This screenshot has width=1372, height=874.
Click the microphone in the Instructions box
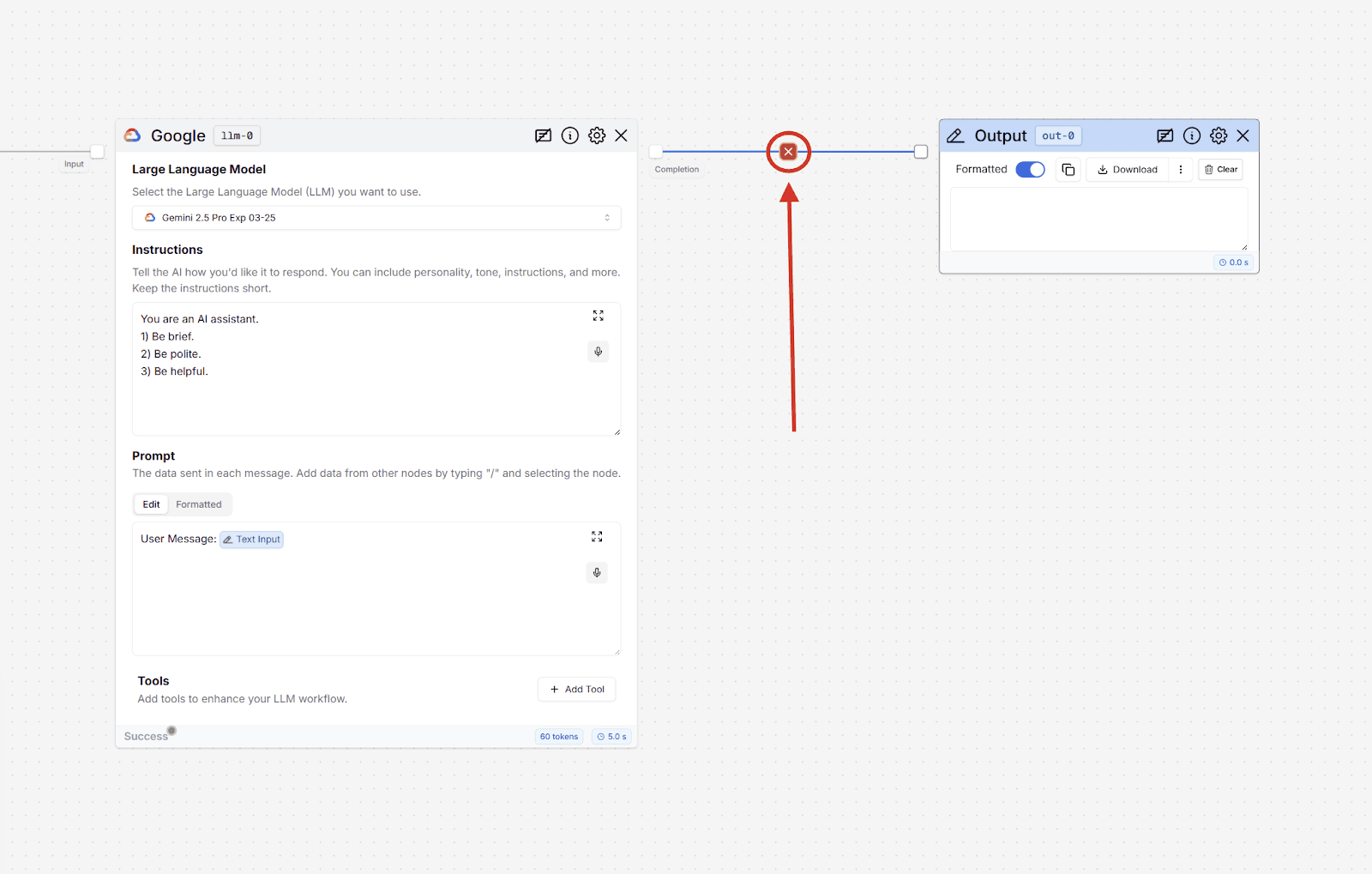[599, 352]
